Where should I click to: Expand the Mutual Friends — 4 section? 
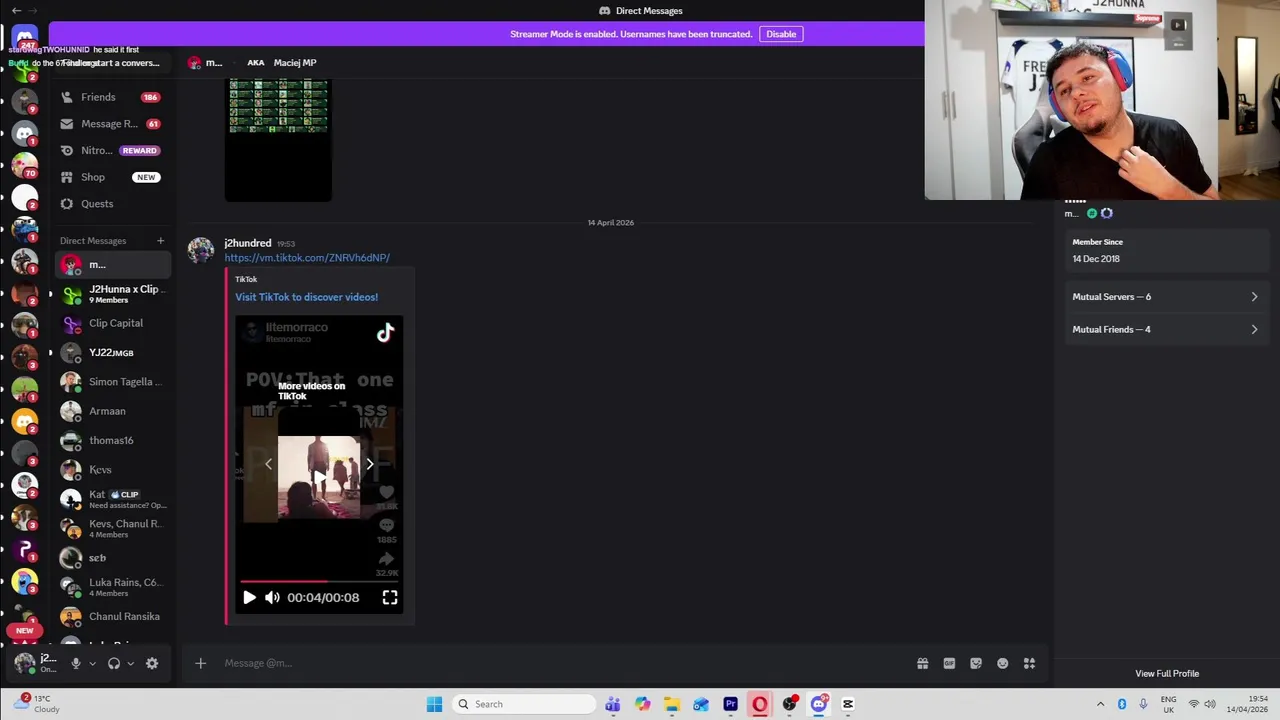click(x=1165, y=329)
